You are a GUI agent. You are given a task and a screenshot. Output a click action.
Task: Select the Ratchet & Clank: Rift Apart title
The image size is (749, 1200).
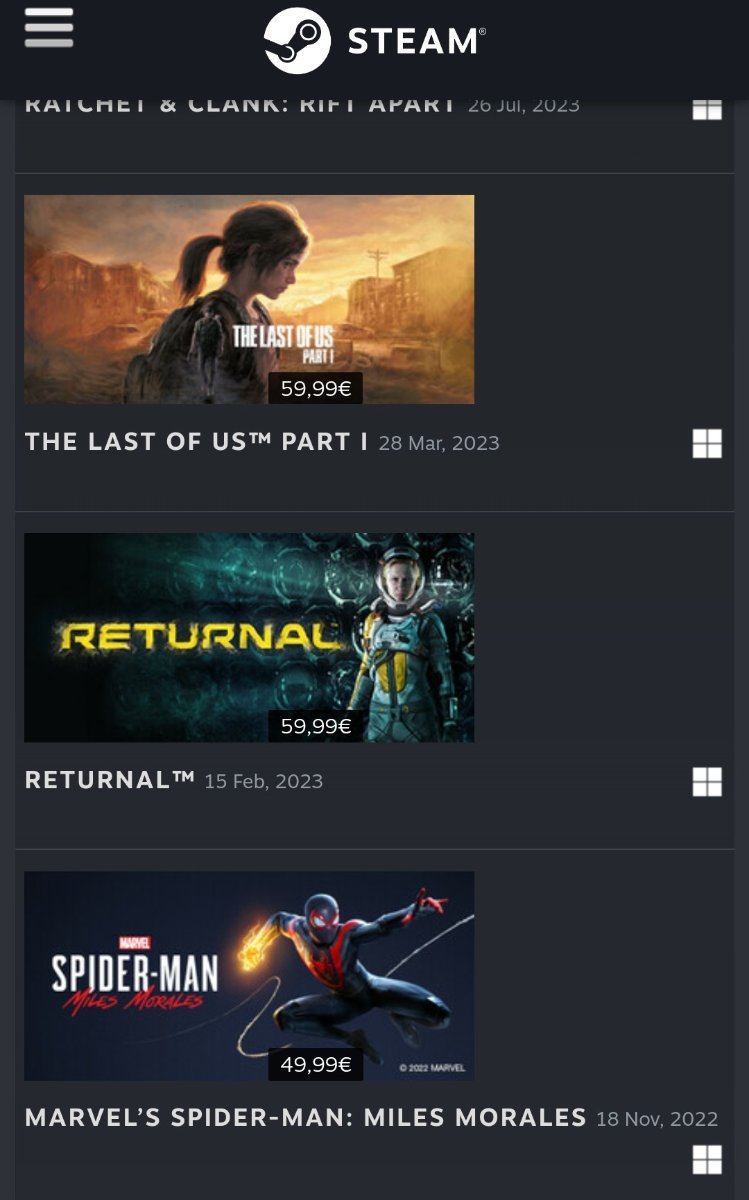coord(240,105)
